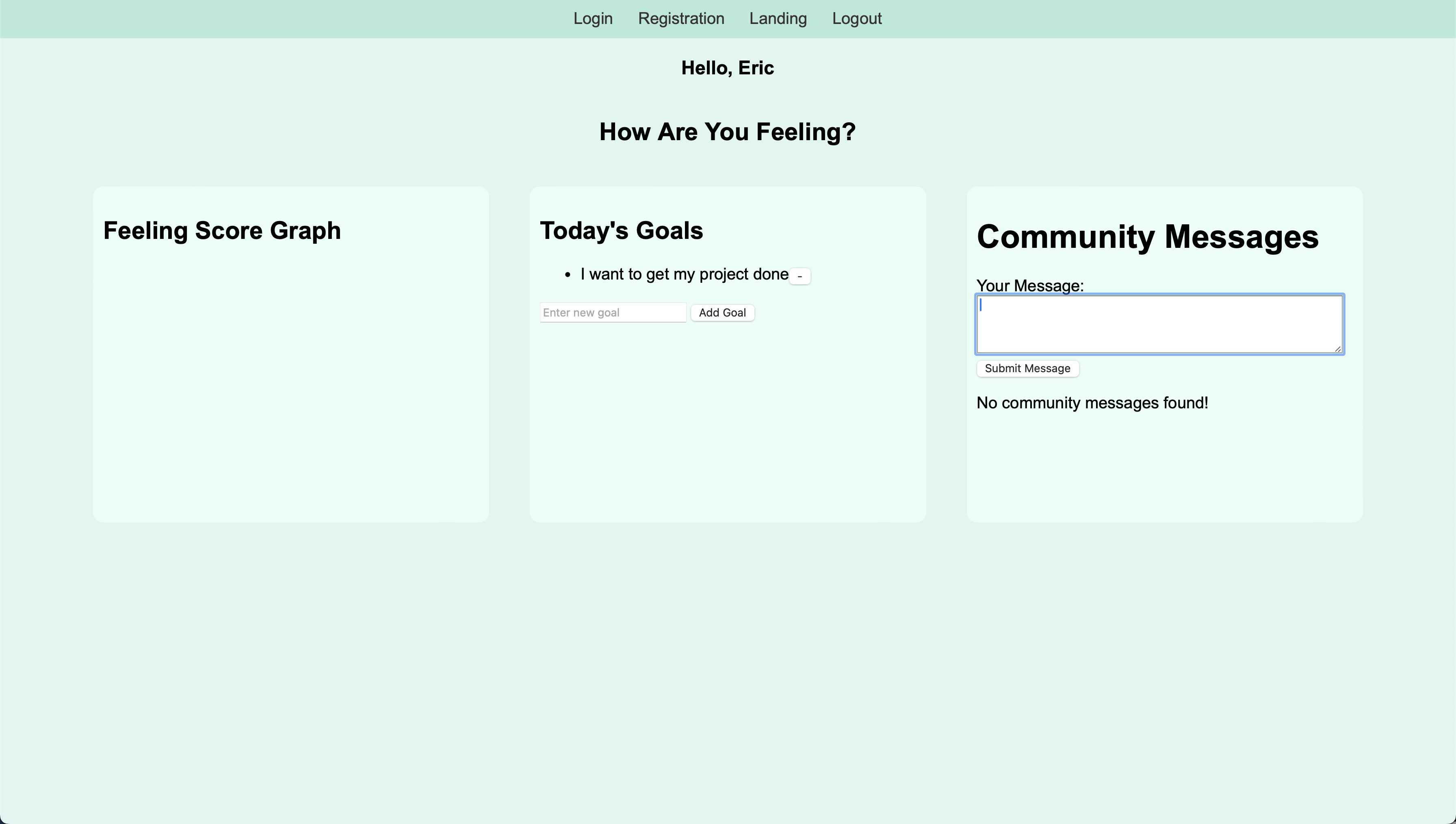The width and height of the screenshot is (1456, 824).
Task: Select the 'I want to get my project done' goal
Action: click(684, 275)
